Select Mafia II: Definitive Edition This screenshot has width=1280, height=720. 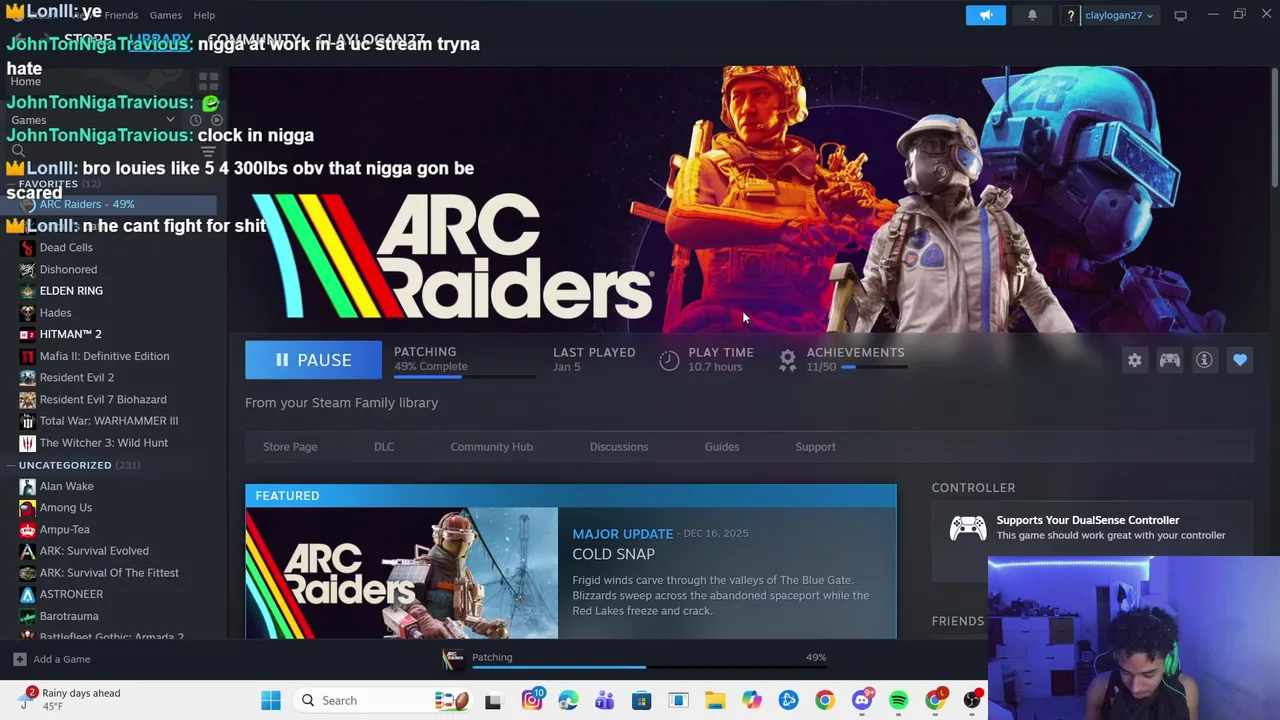pyautogui.click(x=104, y=356)
